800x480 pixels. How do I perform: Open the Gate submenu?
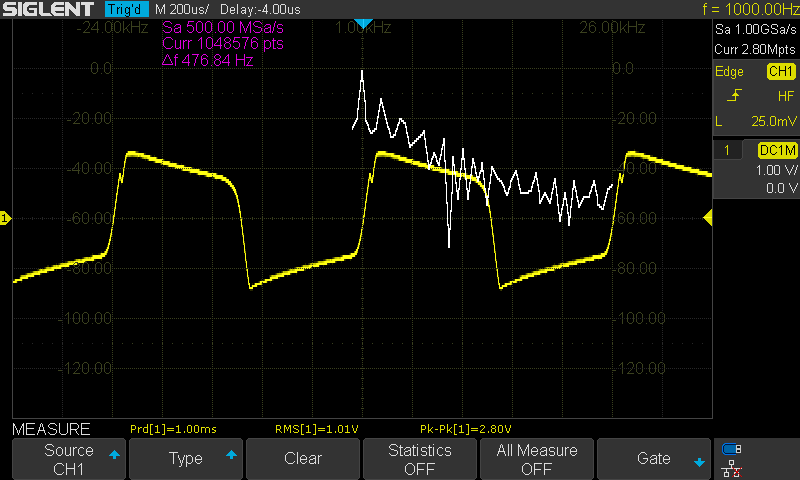point(654,459)
